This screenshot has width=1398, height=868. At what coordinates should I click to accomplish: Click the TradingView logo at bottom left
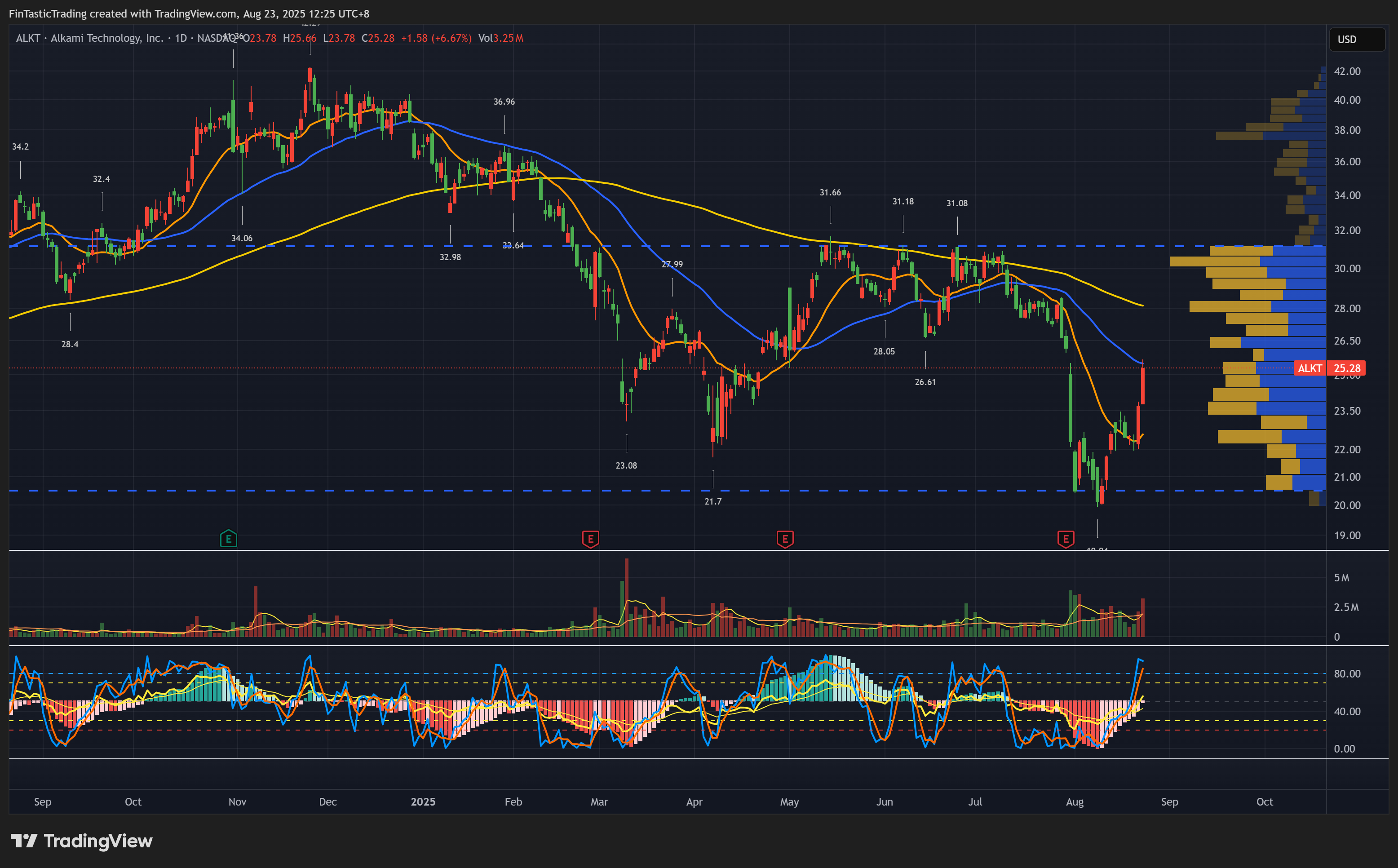[x=81, y=841]
